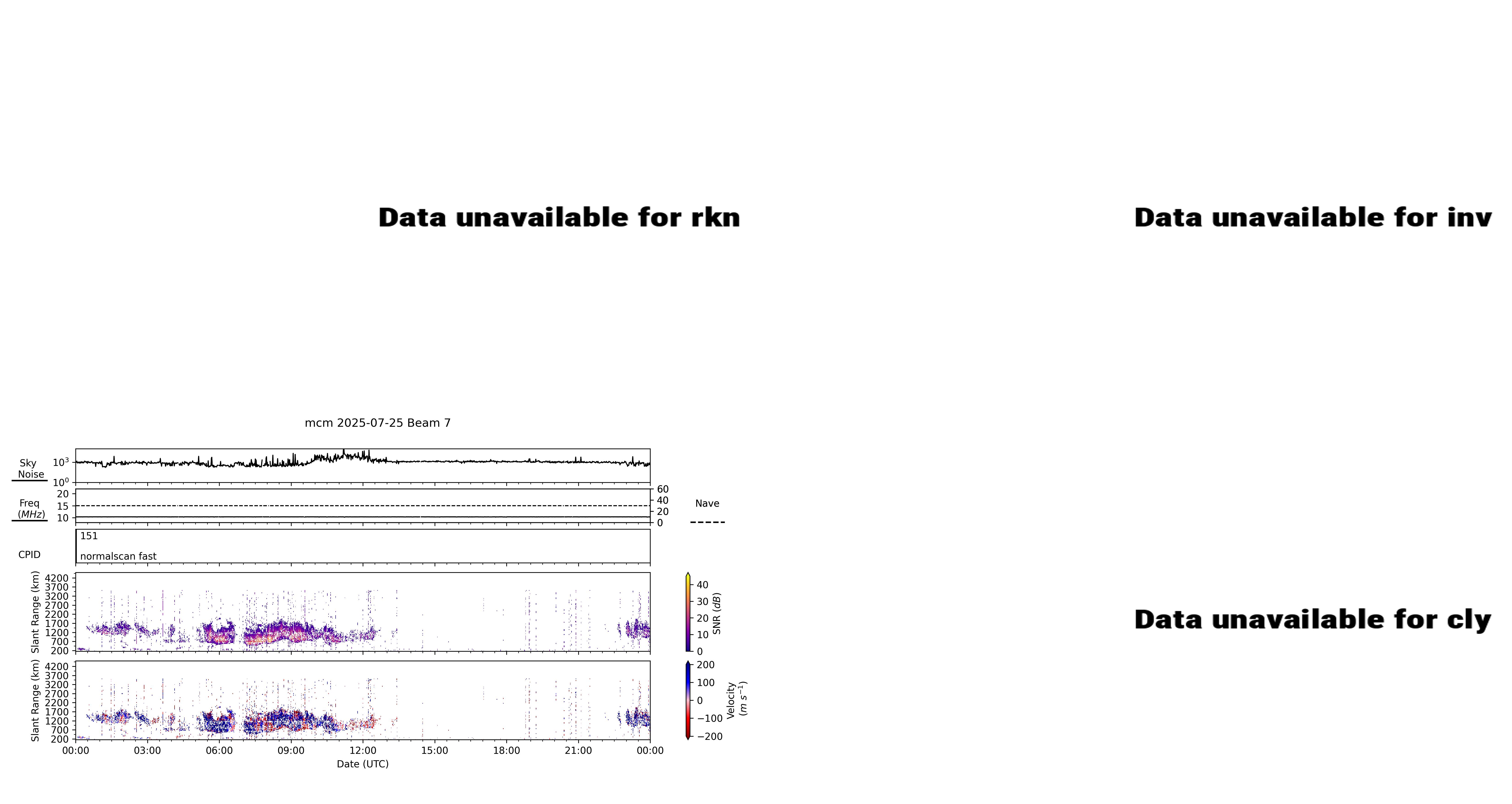
Task: Click the '40' tick on the Nave axis
Action: [x=663, y=500]
